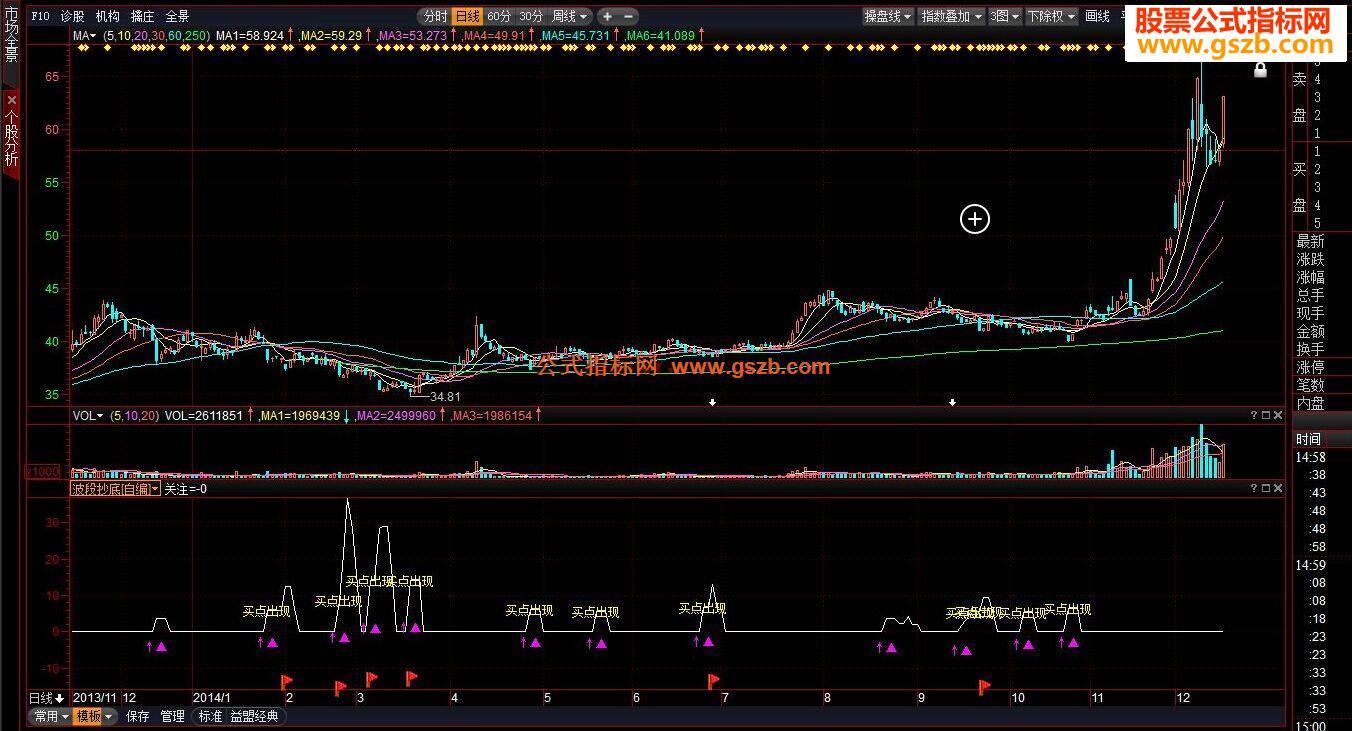Open the 诊股 menu item

coord(72,16)
